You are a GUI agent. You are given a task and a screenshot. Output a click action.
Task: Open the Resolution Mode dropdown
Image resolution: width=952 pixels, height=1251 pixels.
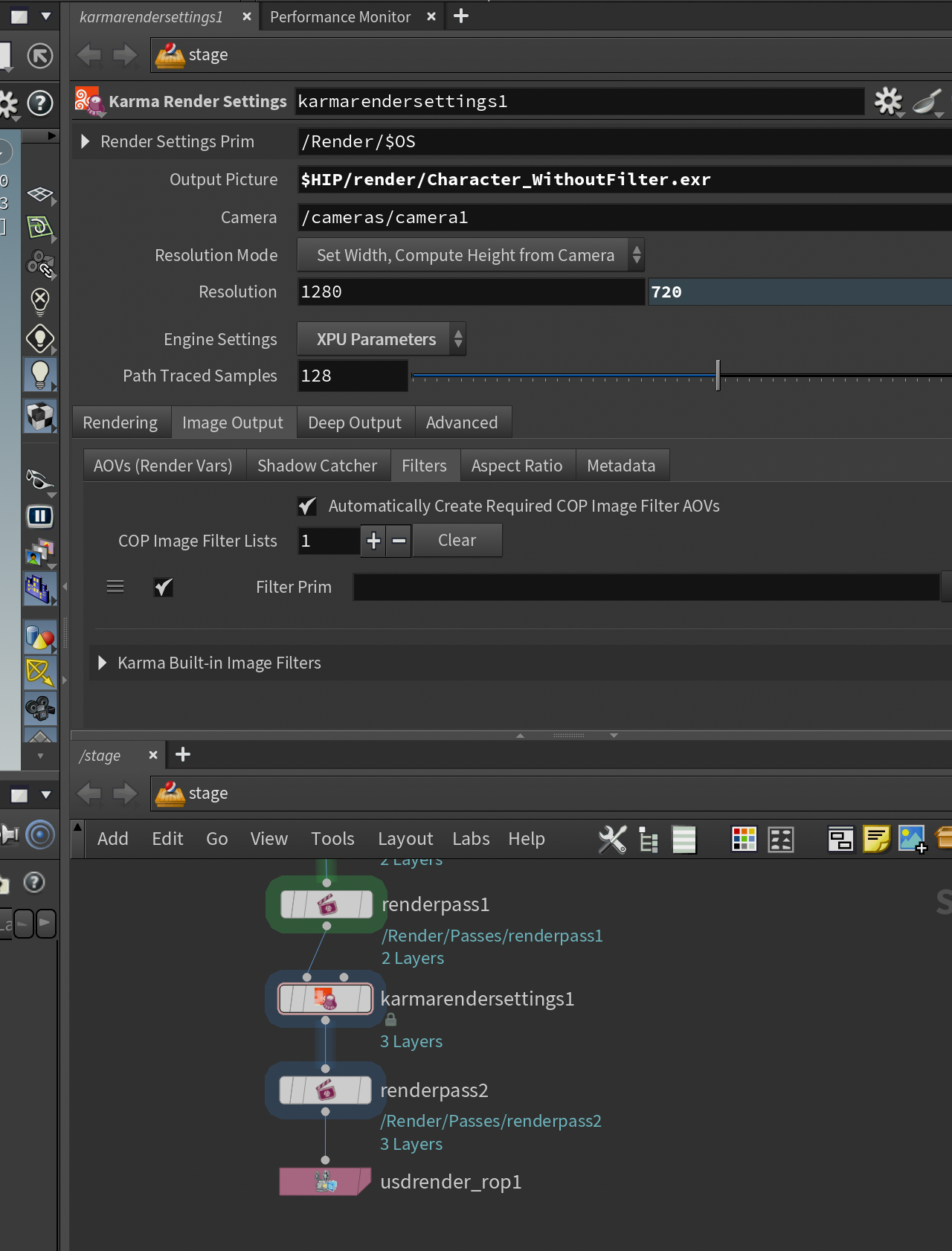click(471, 255)
